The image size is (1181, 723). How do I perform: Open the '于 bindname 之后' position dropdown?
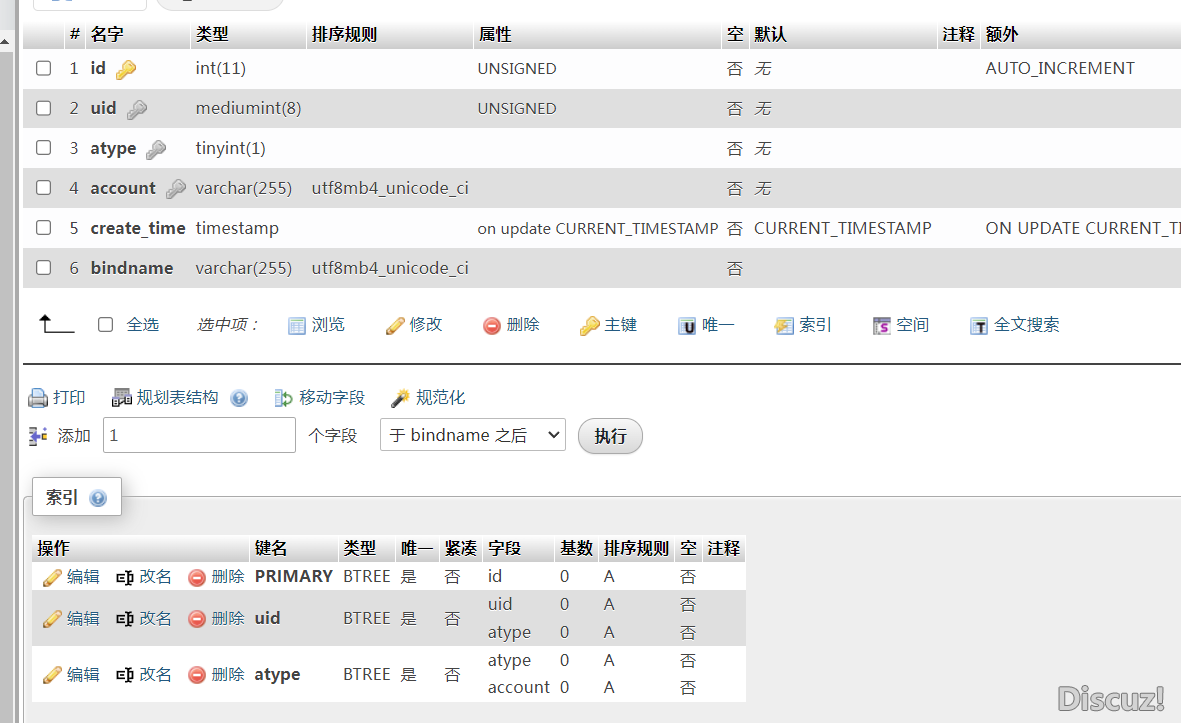pyautogui.click(x=472, y=435)
